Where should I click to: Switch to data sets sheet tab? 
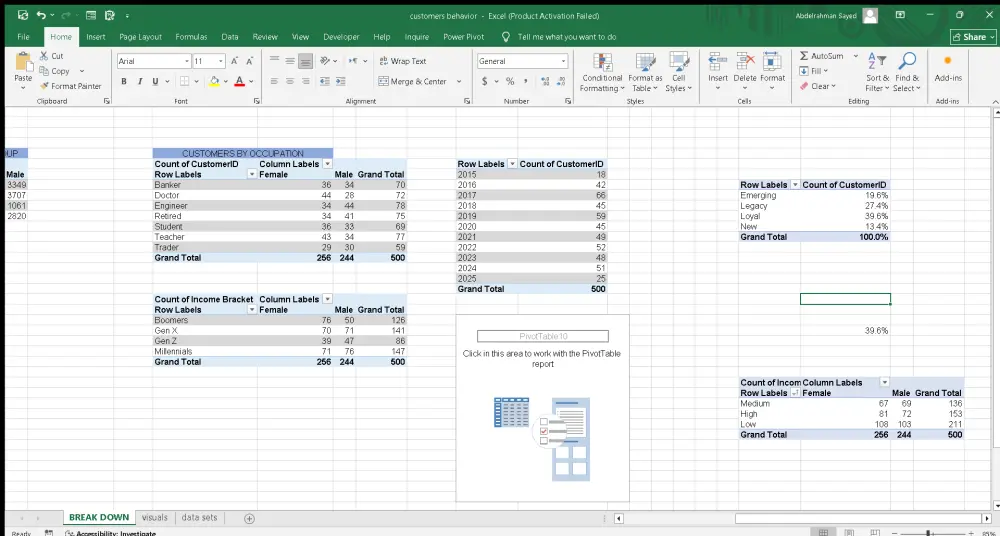click(200, 517)
